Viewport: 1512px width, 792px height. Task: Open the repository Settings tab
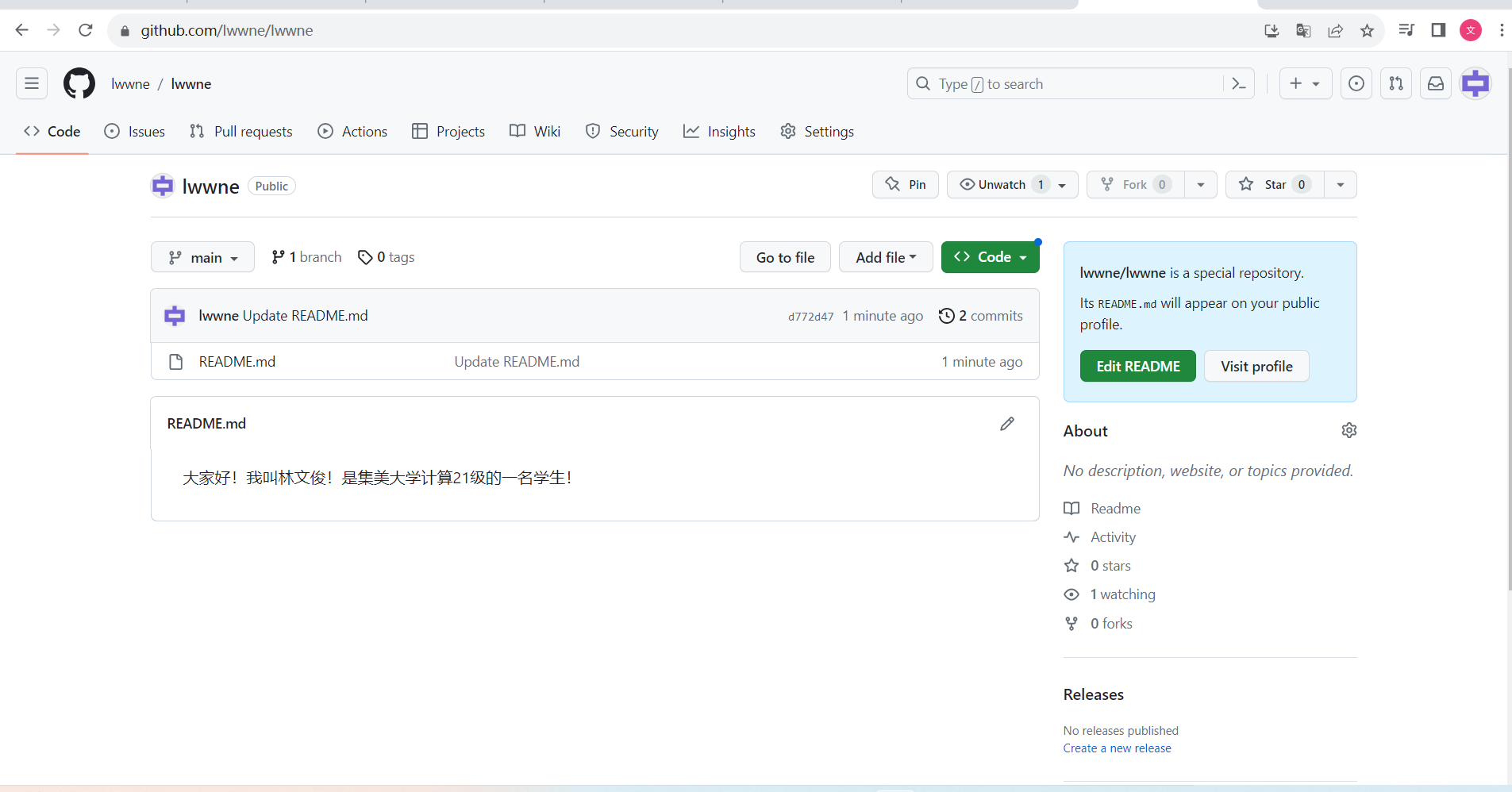818,132
